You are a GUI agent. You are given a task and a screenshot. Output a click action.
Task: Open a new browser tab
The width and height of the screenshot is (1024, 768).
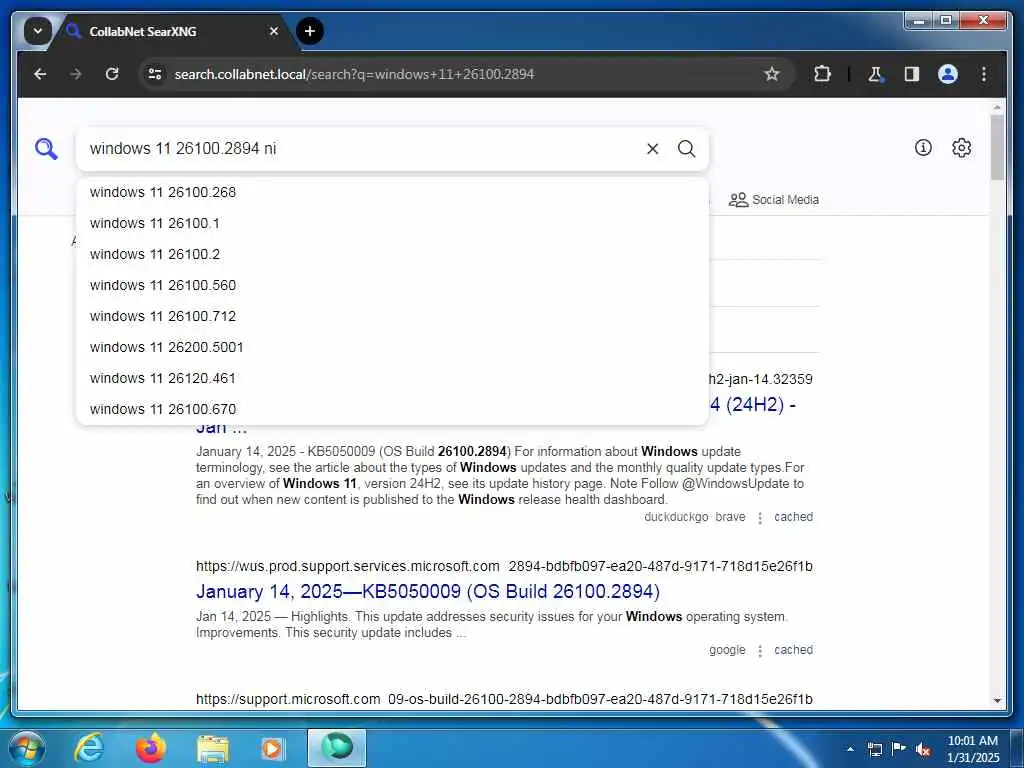coord(310,31)
